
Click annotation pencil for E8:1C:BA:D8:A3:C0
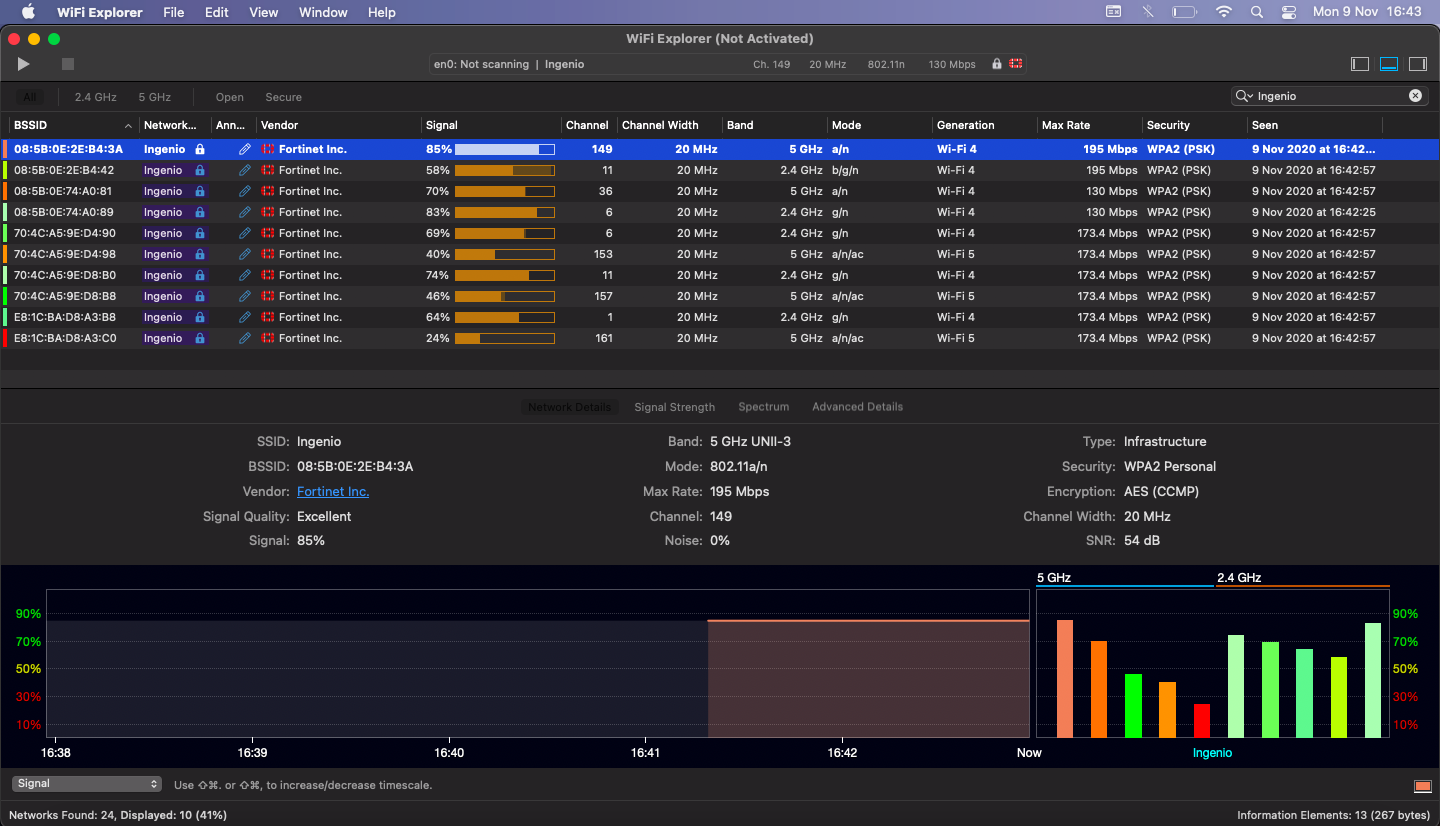point(245,338)
